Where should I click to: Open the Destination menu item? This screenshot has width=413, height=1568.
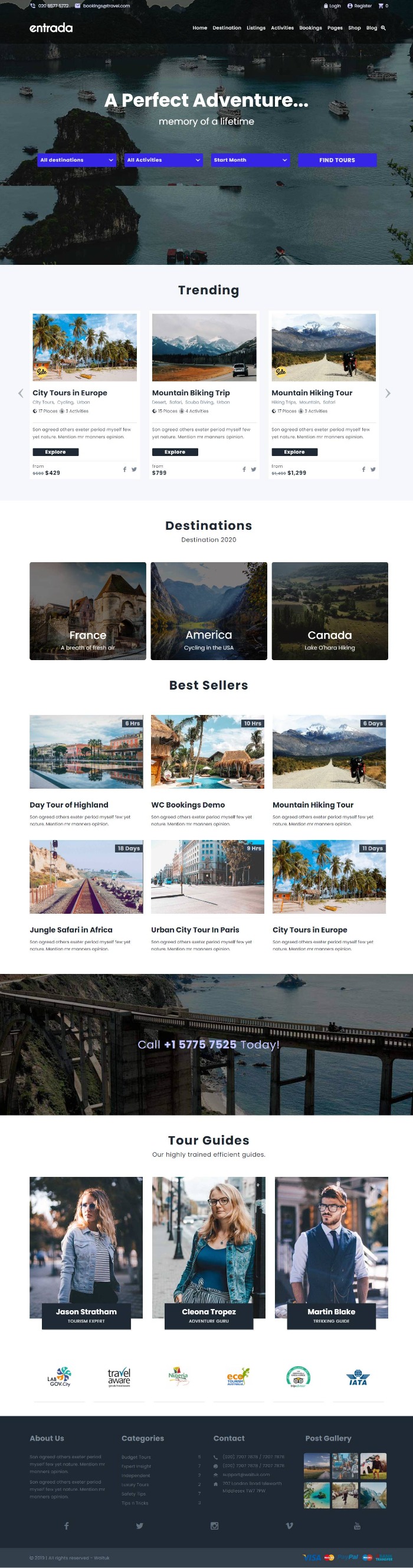coord(227,28)
